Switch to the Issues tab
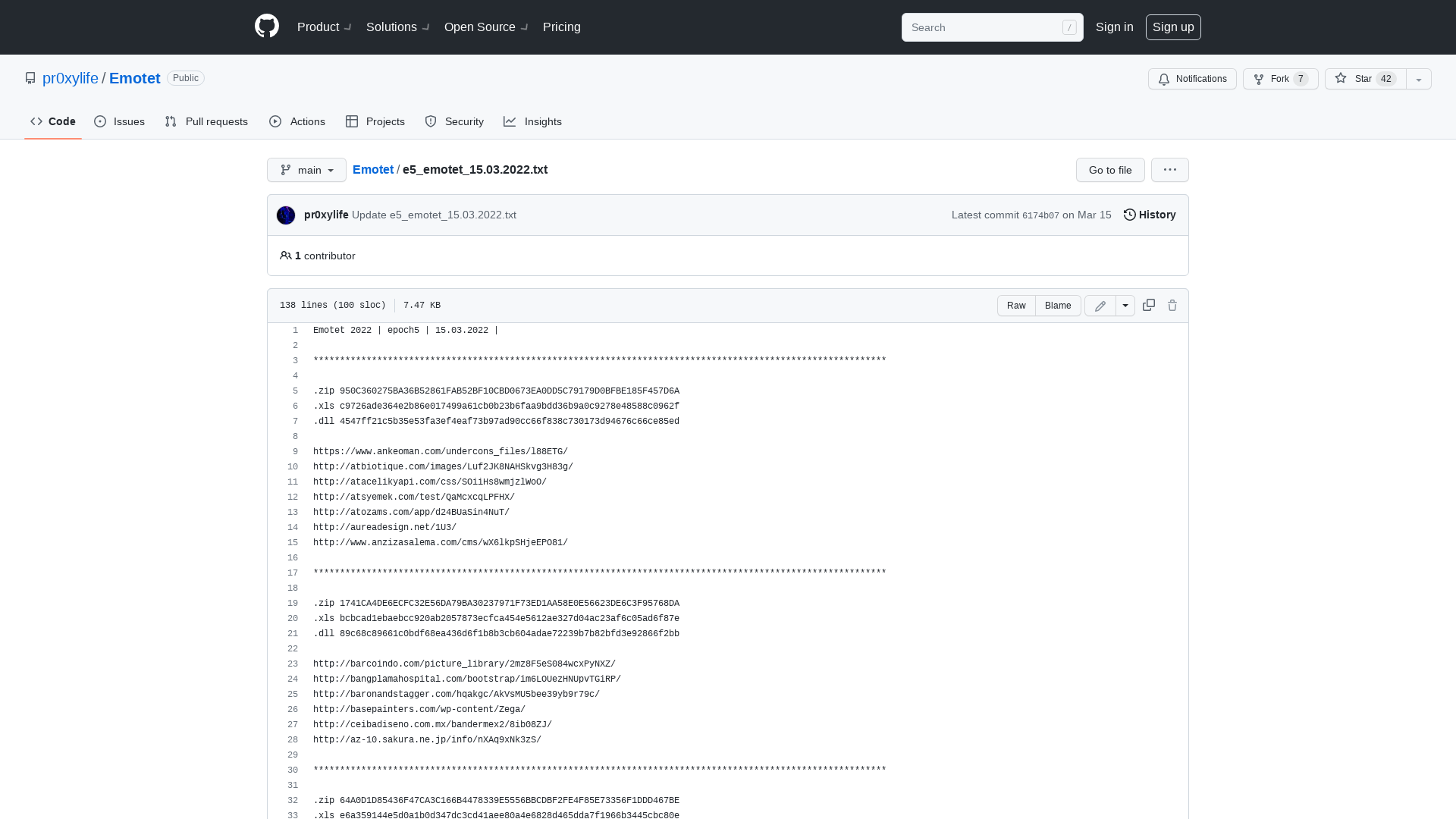The width and height of the screenshot is (1456, 819). [x=120, y=121]
